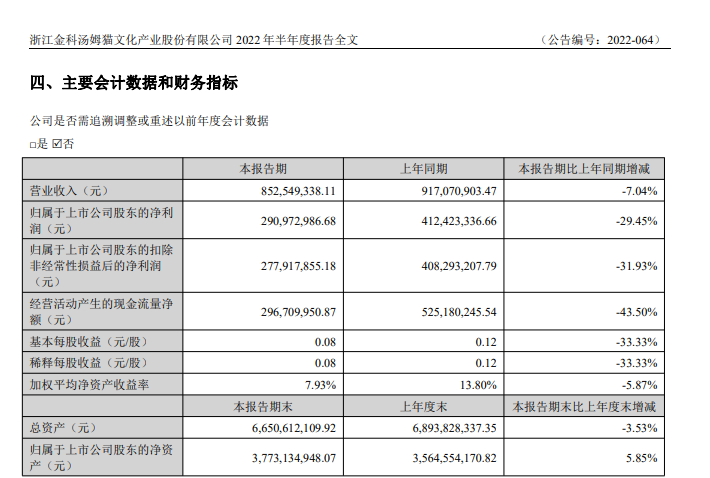Select the value 290,972,986.68

tap(298, 221)
